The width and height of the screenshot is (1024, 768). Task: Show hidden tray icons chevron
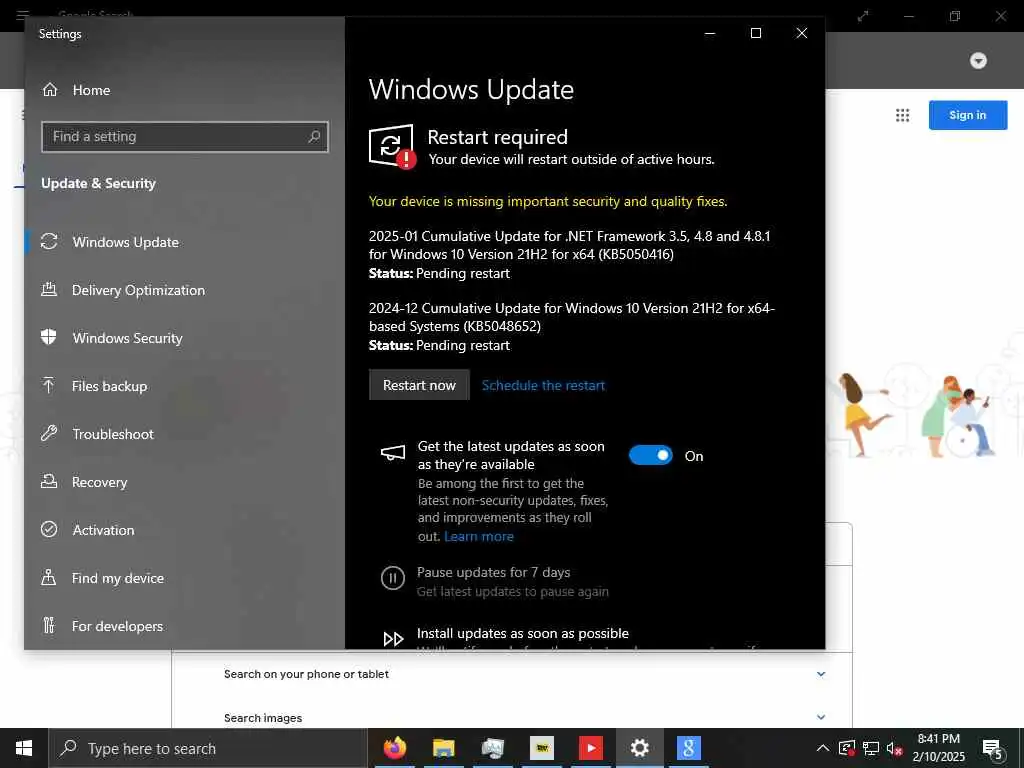(x=823, y=748)
